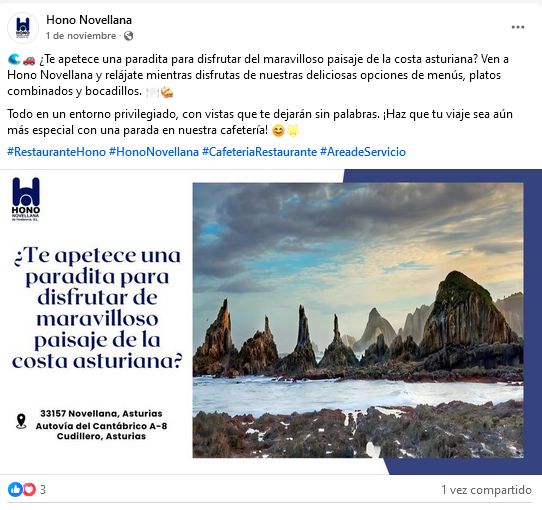Open the #AreadeServicio hashtag

pos(363,152)
